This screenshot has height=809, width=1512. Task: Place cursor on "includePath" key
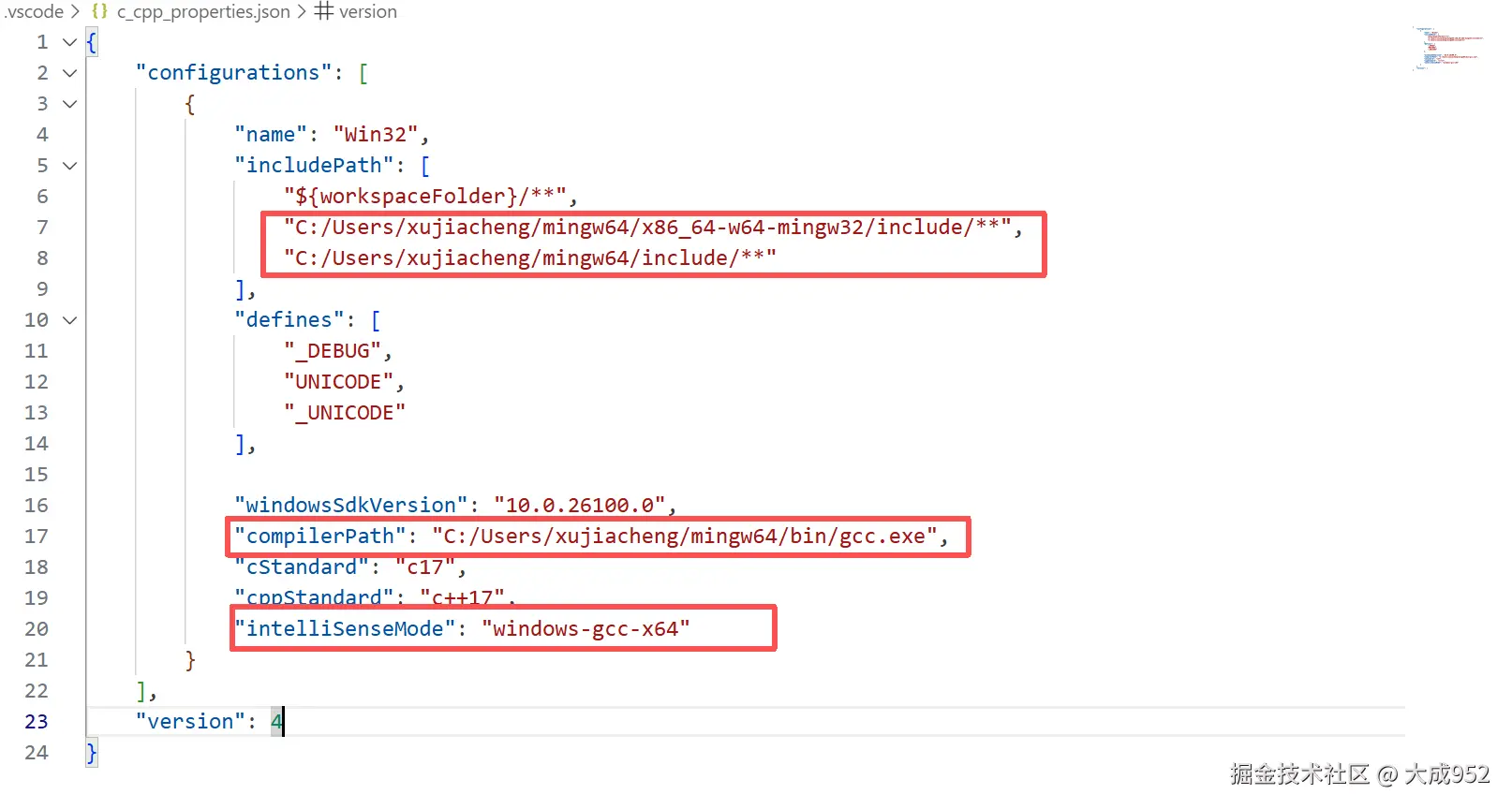click(314, 166)
